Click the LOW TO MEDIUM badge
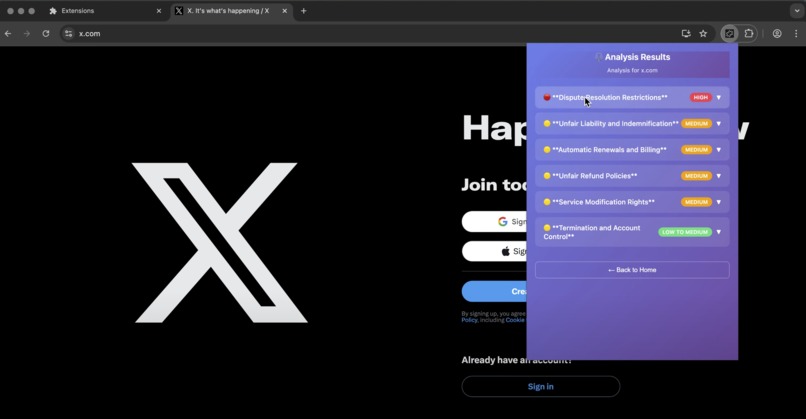This screenshot has width=806, height=419. click(685, 232)
